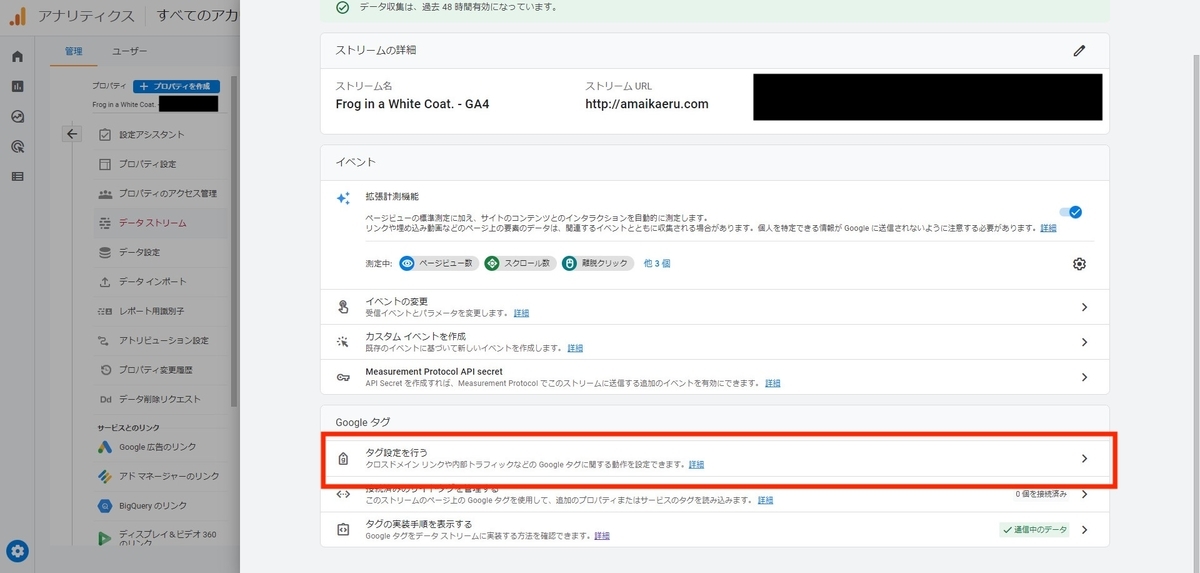The width and height of the screenshot is (1200, 573).
Task: Click the すべてのアカウント account selector
Action: [x=197, y=16]
